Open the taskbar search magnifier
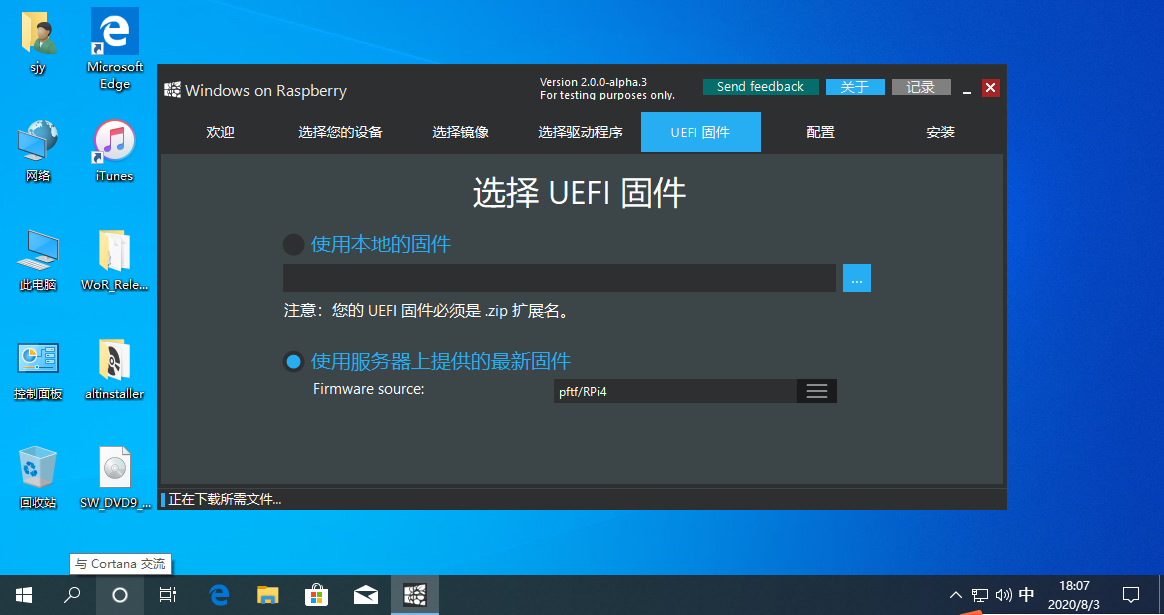 pyautogui.click(x=72, y=595)
